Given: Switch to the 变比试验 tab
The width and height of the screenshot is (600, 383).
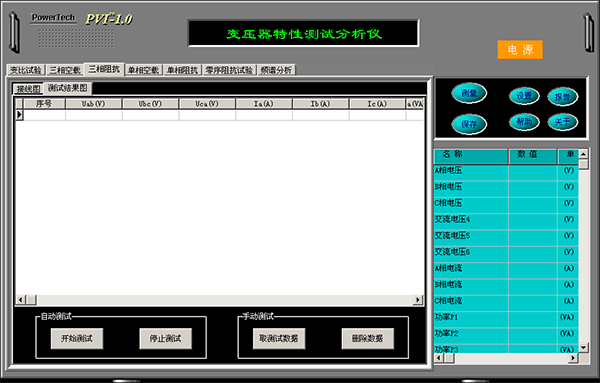Looking at the screenshot, I should (x=26, y=70).
